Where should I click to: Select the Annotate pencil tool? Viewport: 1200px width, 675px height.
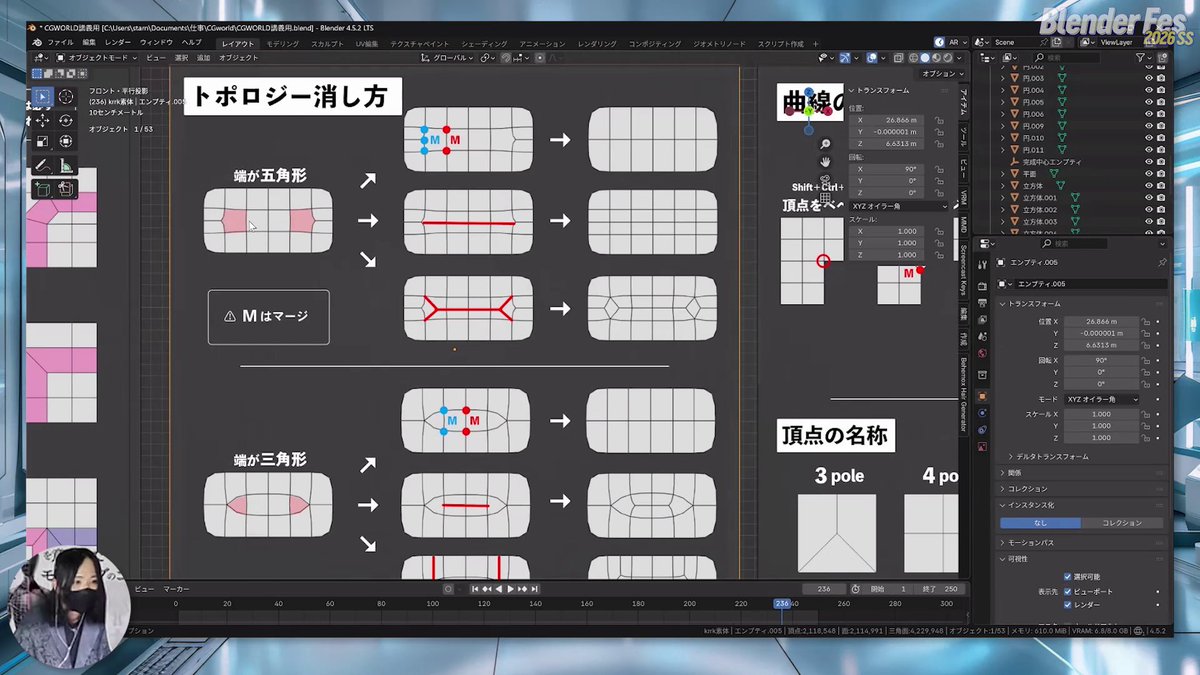point(43,166)
